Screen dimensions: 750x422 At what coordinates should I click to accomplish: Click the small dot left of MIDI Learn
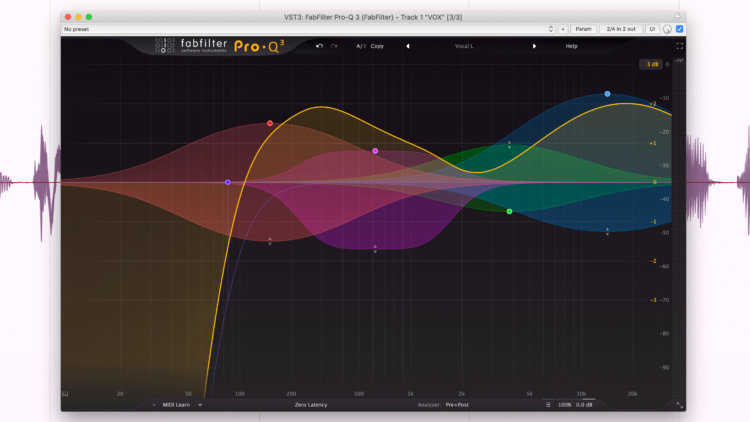pyautogui.click(x=154, y=405)
